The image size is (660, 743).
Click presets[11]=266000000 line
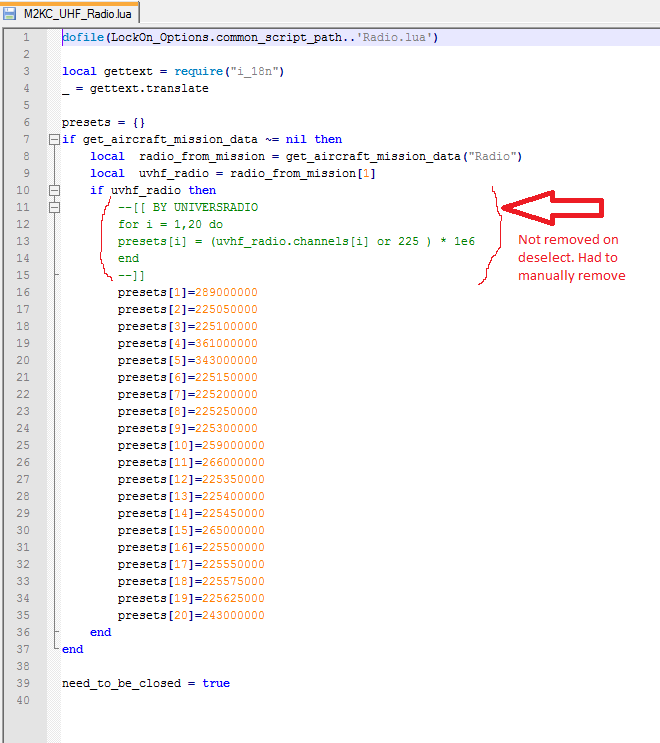(191, 462)
